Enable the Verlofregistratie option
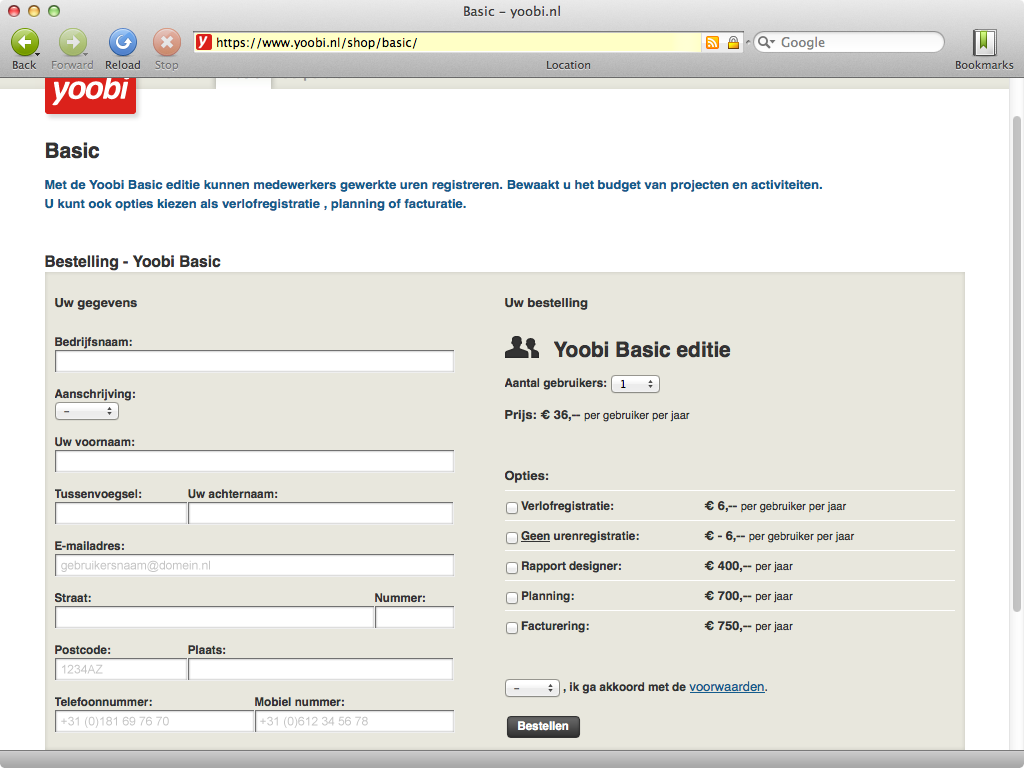The width and height of the screenshot is (1024, 768). [x=512, y=507]
